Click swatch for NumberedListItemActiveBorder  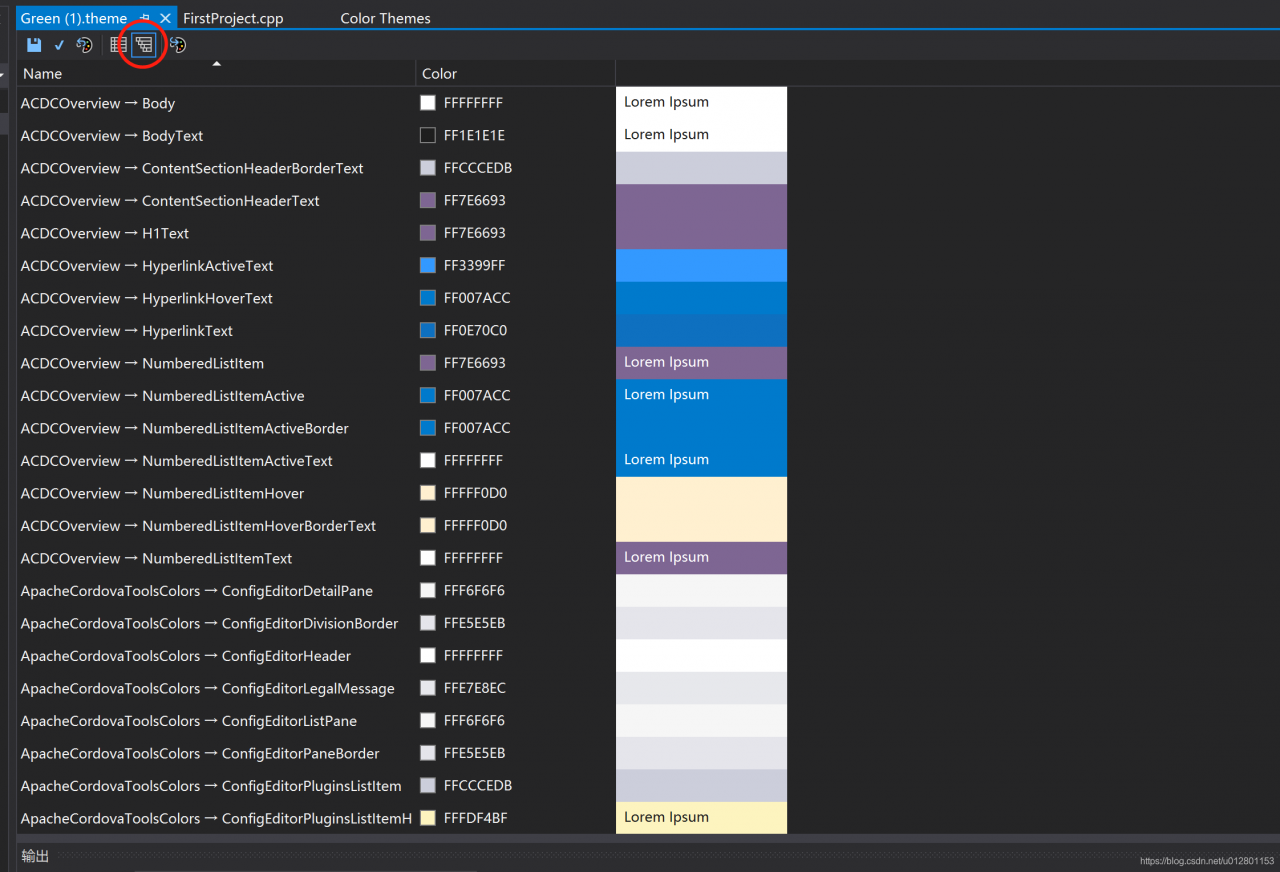(428, 428)
